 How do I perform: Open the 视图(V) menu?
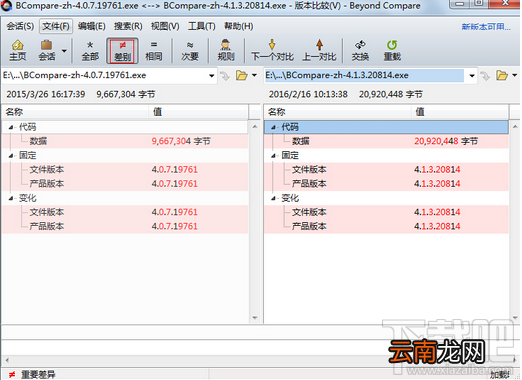(x=165, y=26)
